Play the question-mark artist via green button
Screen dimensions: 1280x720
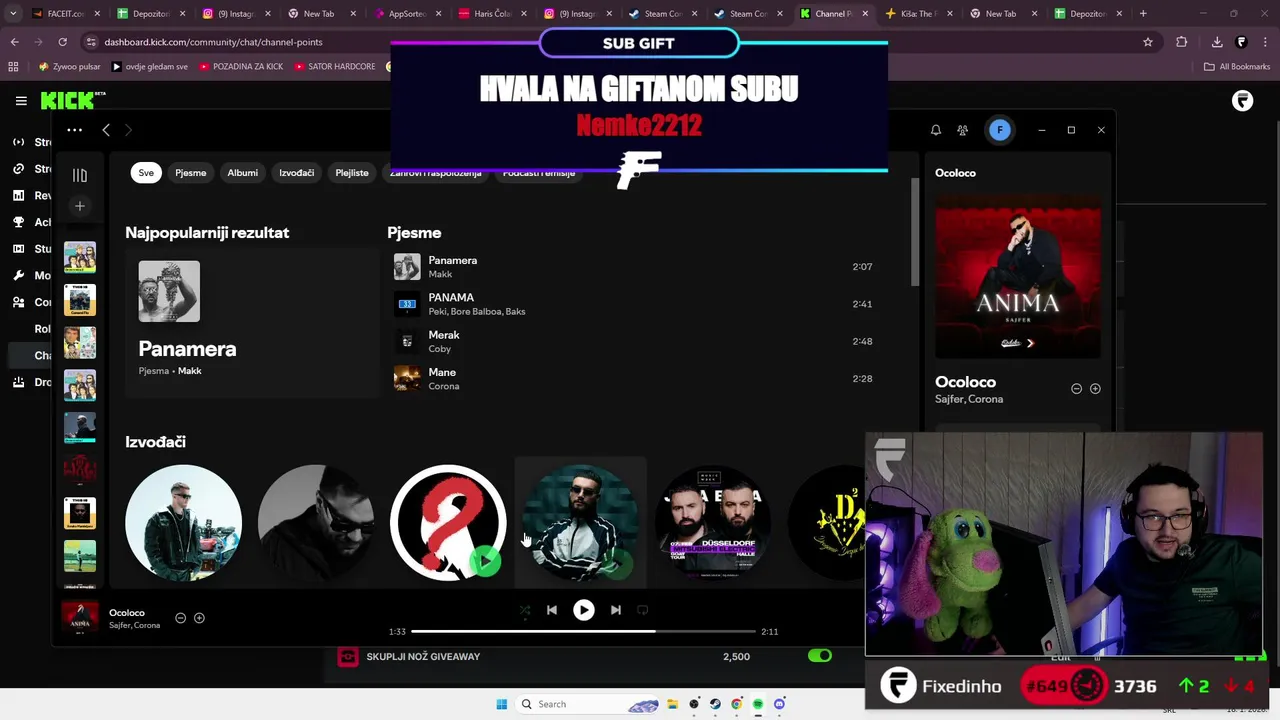(x=485, y=561)
